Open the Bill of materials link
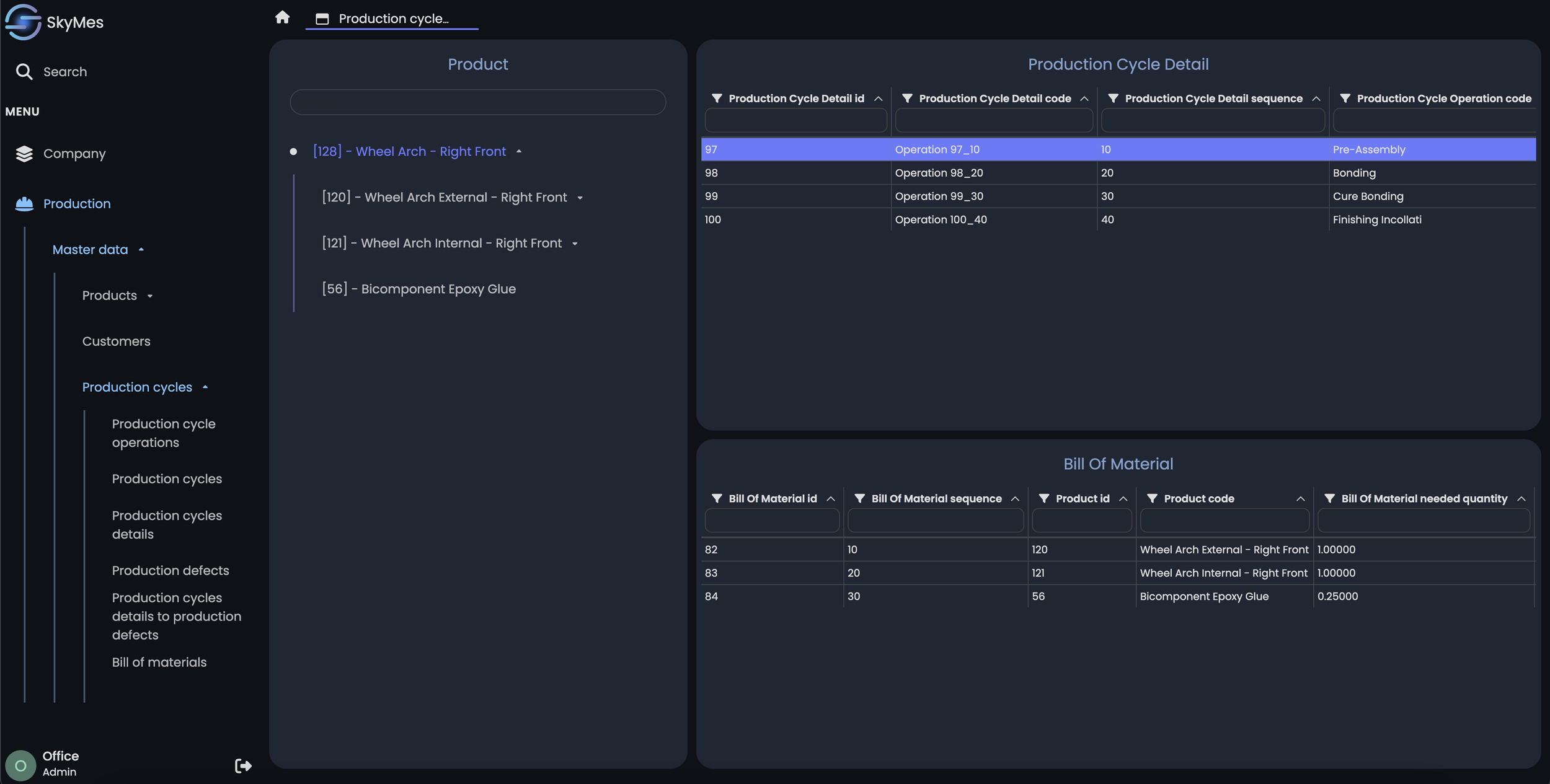This screenshot has height=784, width=1550. [x=159, y=663]
